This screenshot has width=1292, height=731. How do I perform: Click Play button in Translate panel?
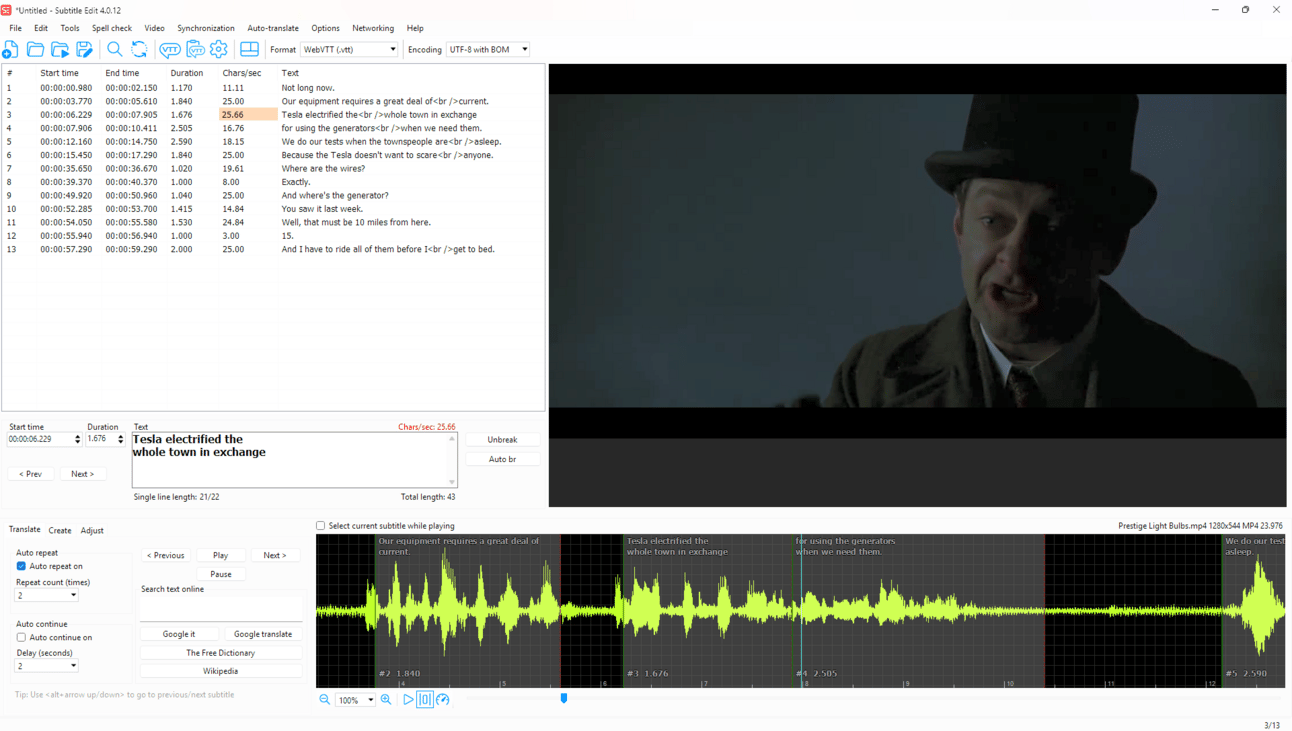coord(221,555)
